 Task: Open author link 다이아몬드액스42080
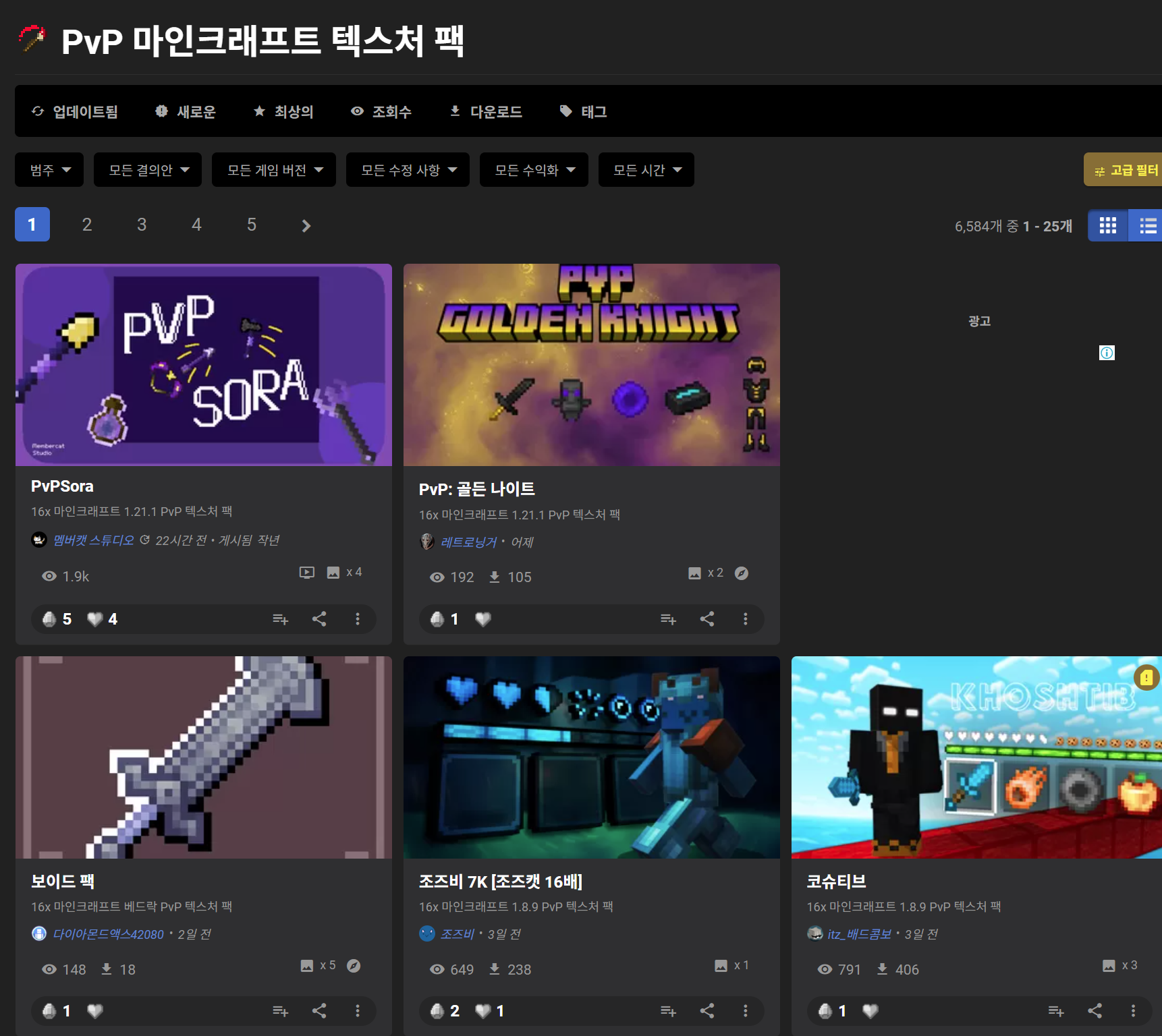point(109,934)
